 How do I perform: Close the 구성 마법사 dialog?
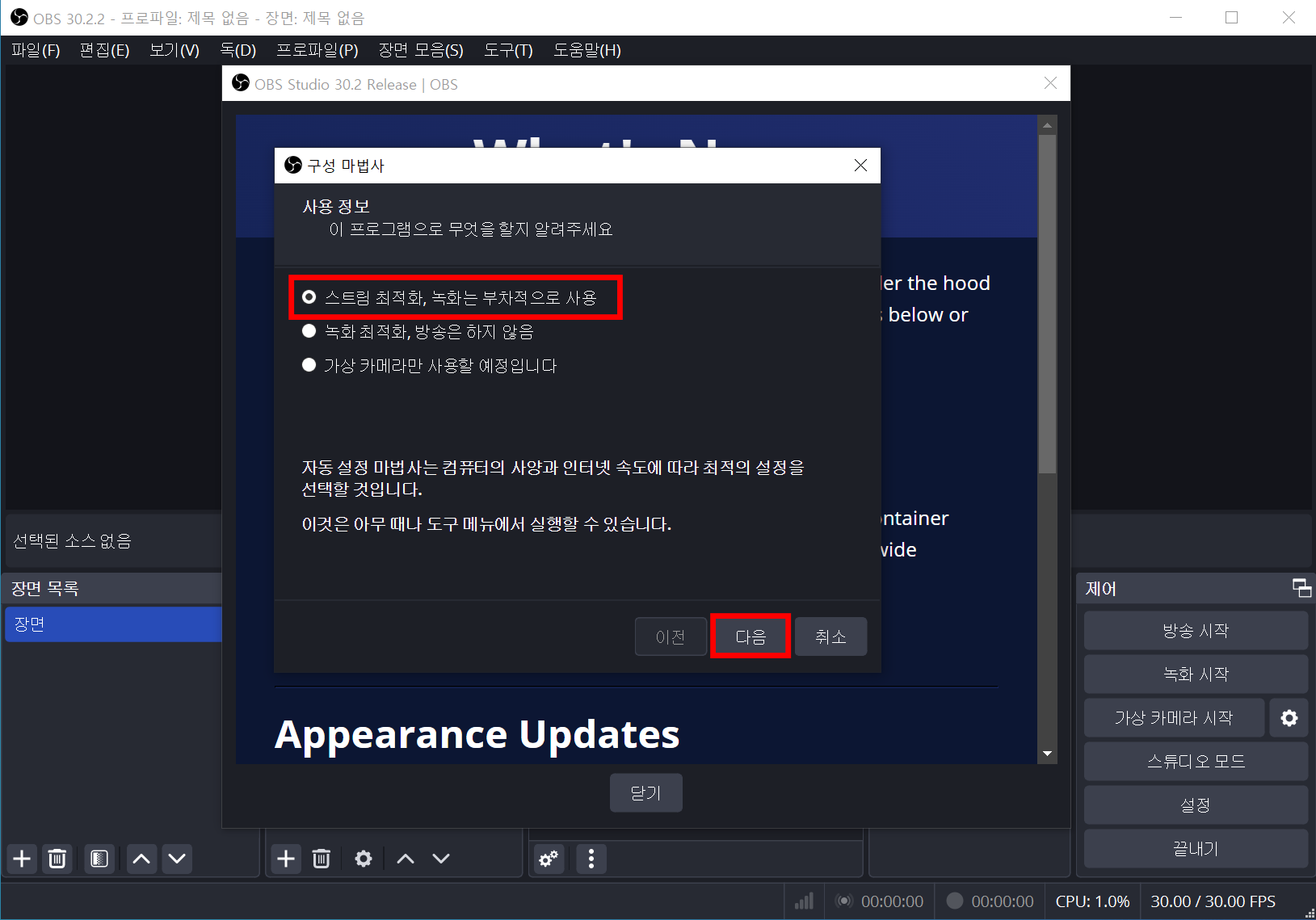860,166
